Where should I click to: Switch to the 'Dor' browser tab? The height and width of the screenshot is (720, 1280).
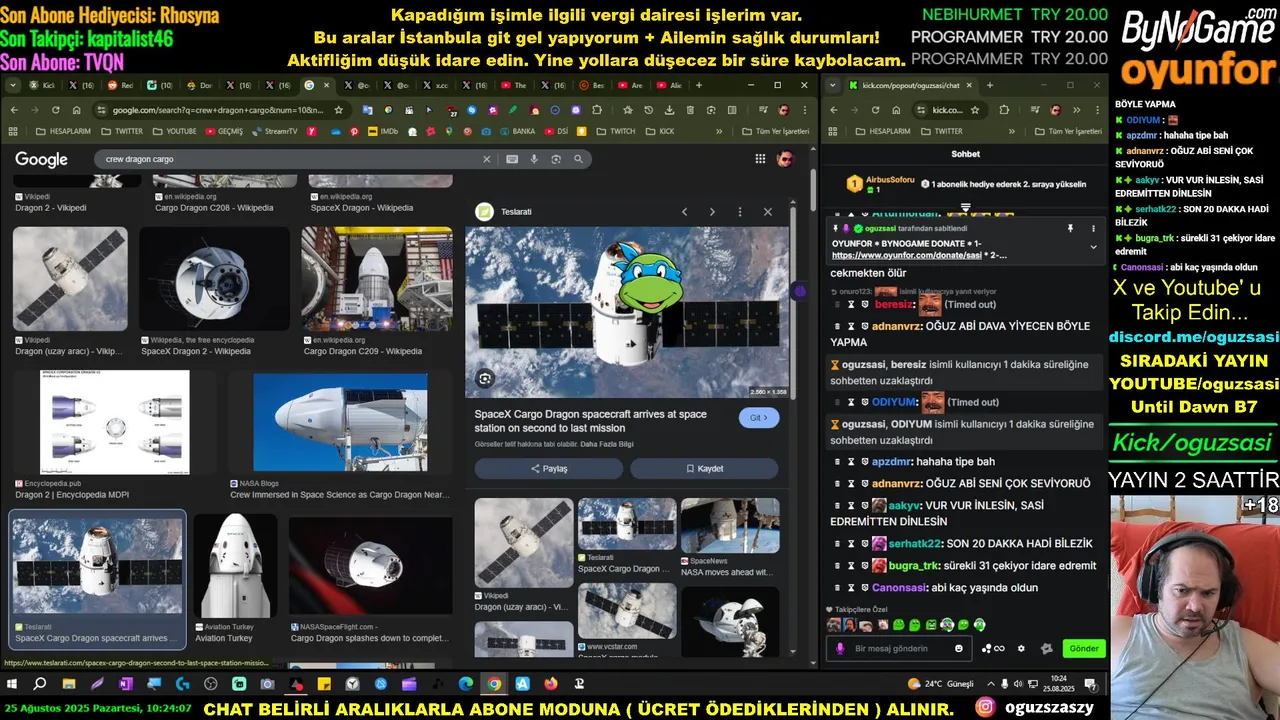pos(198,85)
